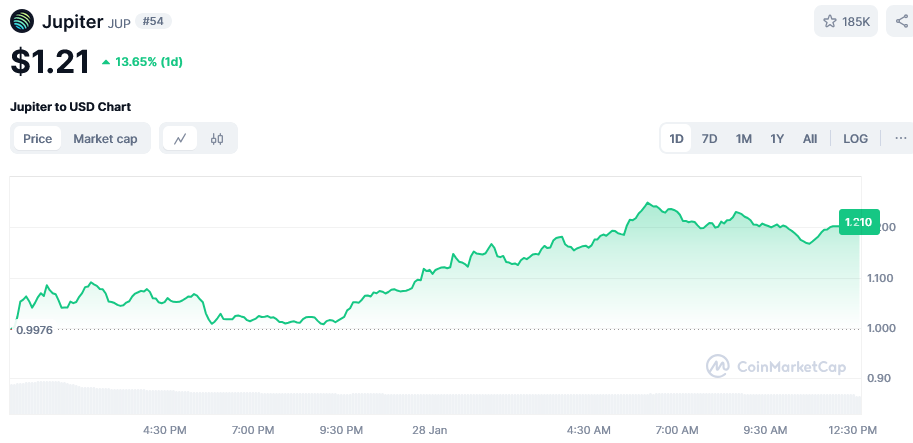Click the 12:30 PM time axis label
The width and height of the screenshot is (913, 443).
tap(852, 430)
